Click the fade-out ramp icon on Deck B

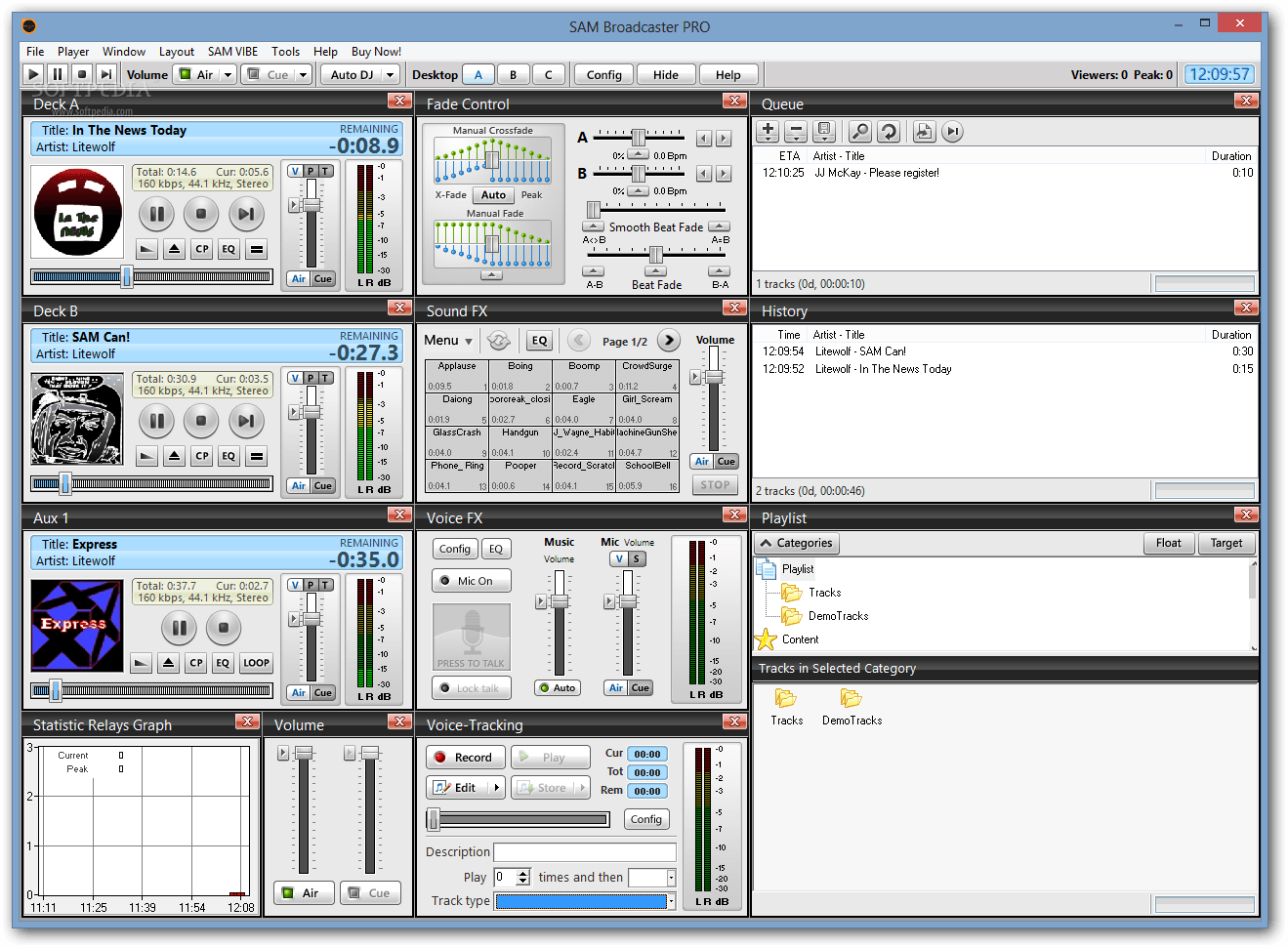coord(146,456)
